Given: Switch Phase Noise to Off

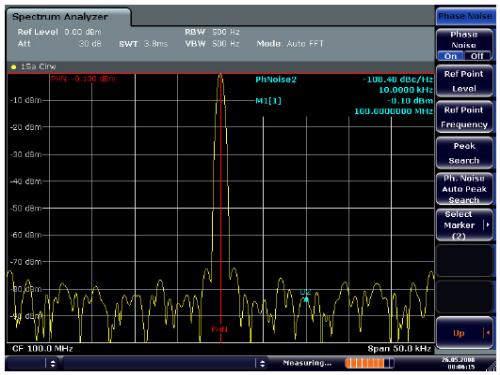Looking at the screenshot, I should point(477,56).
